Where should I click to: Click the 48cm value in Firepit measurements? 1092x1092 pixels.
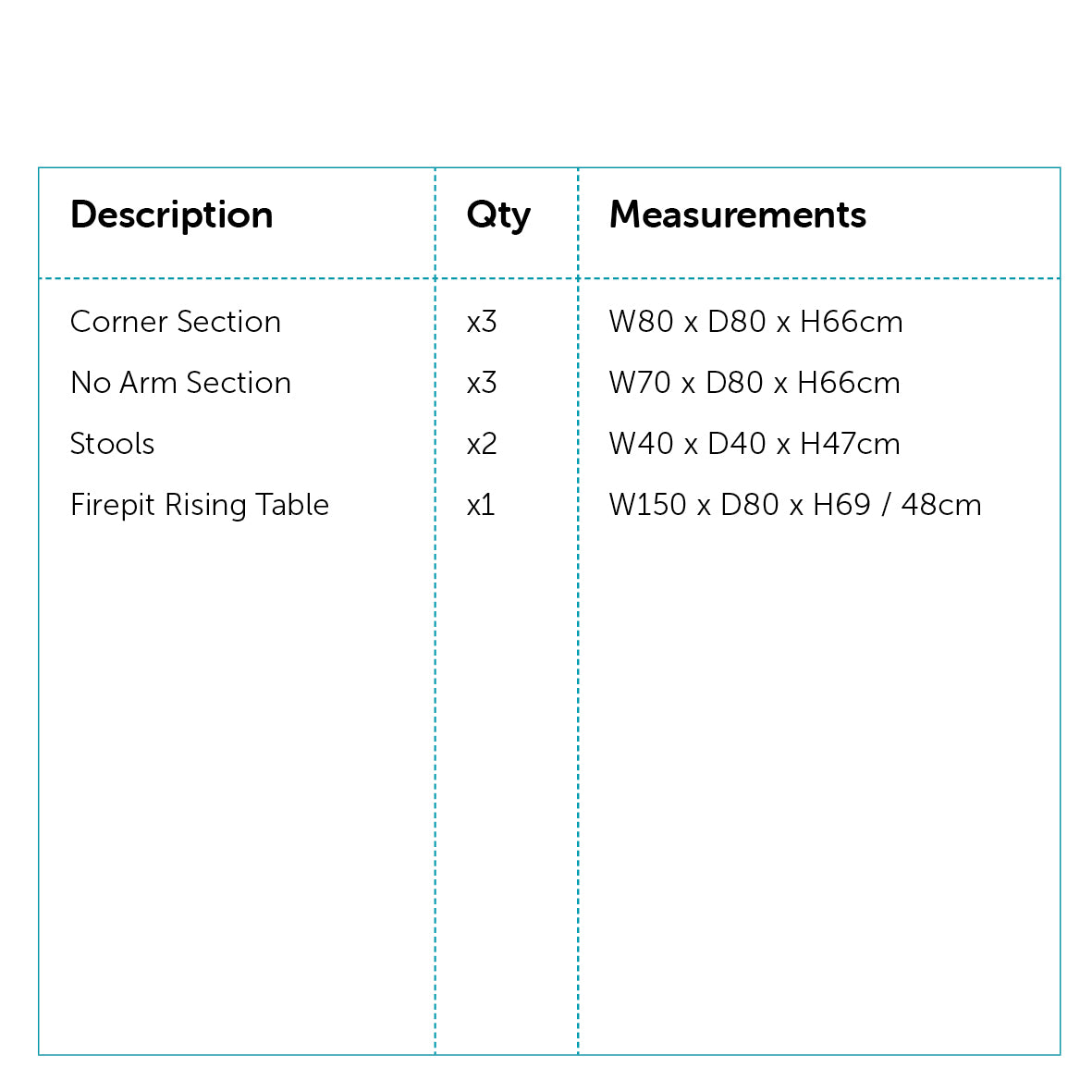point(941,505)
